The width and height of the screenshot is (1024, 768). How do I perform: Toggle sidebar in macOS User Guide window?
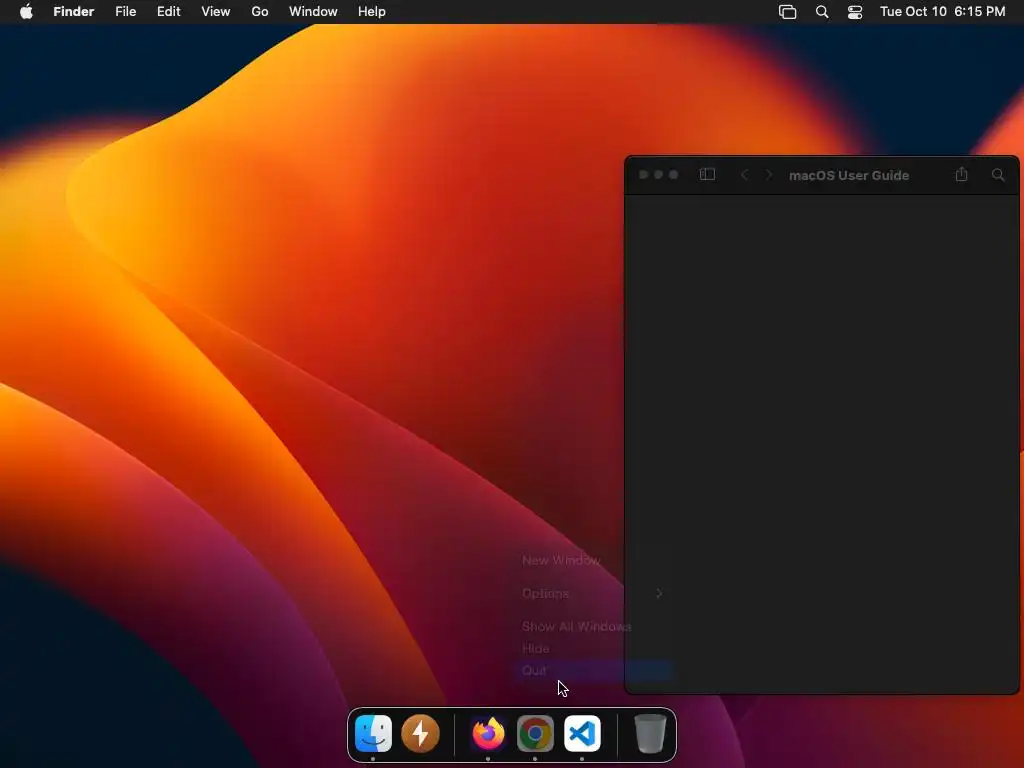pos(707,174)
